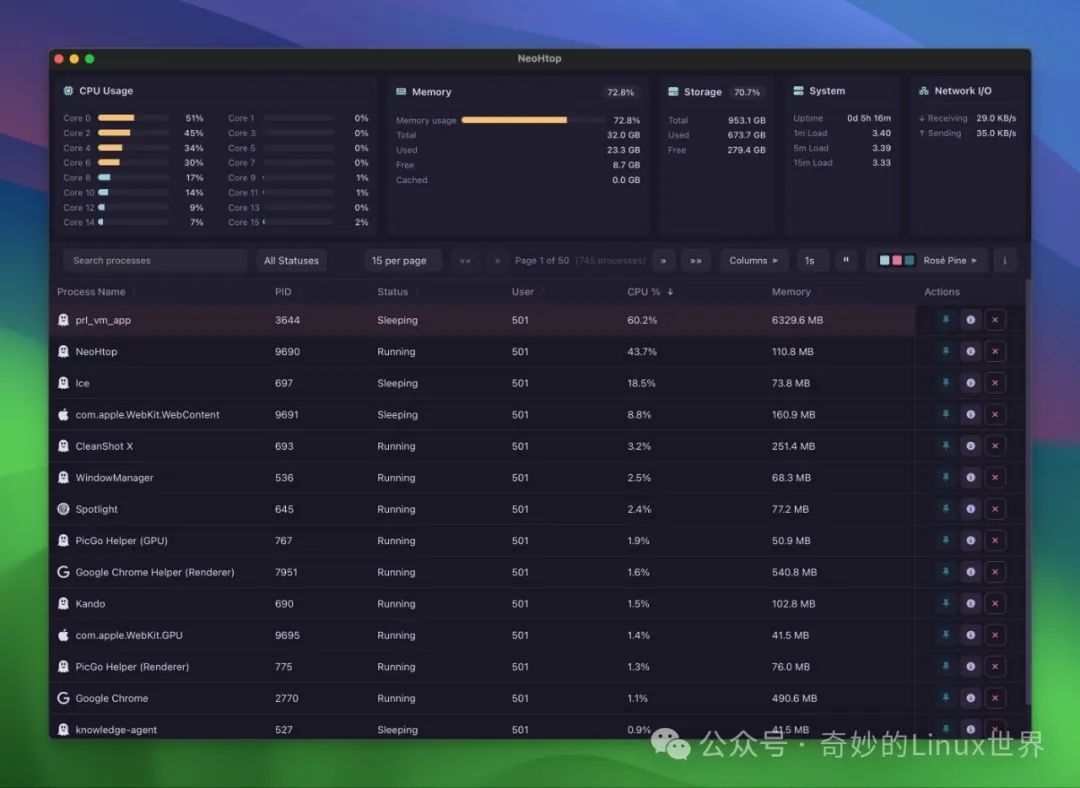The width and height of the screenshot is (1080, 788).
Task: Pin the NeoHtop process row
Action: 946,351
